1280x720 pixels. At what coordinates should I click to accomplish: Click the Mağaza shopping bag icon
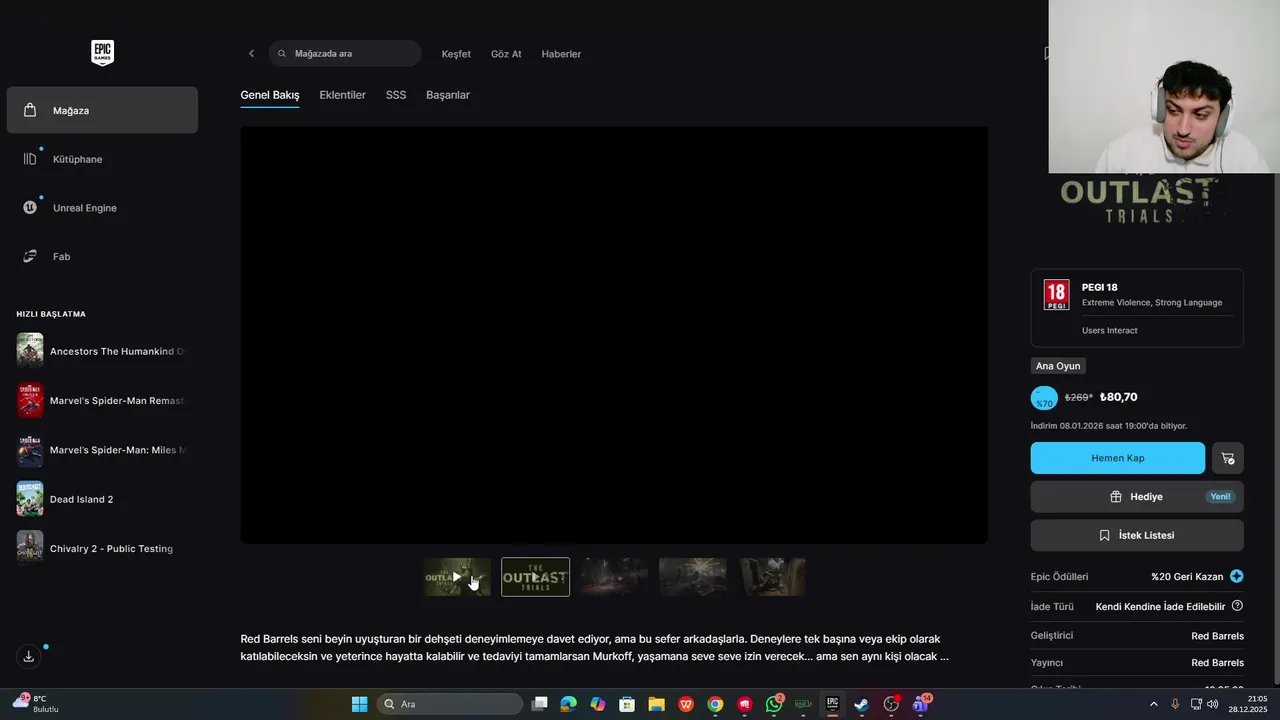coord(30,110)
